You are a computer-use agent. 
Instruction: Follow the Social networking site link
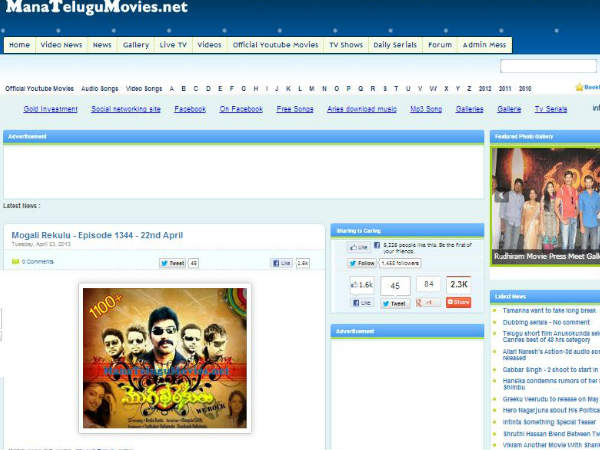[126, 109]
